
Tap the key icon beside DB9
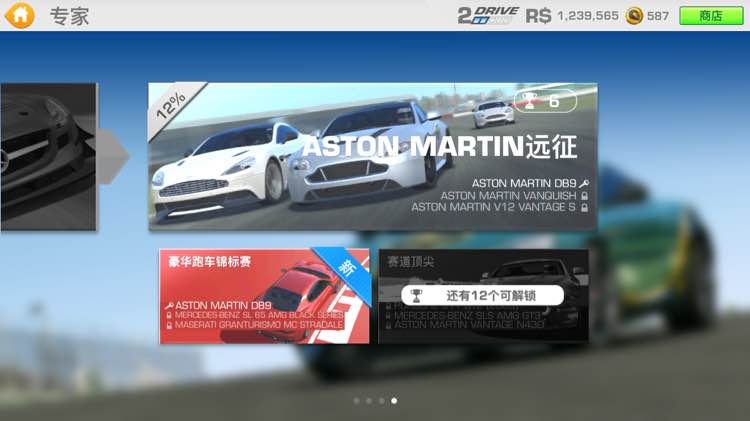(584, 183)
